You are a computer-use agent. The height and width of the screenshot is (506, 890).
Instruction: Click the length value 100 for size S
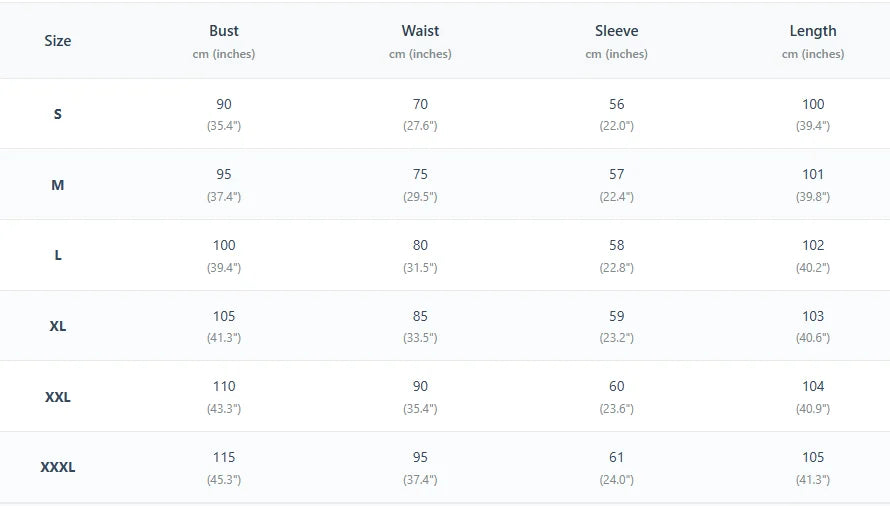pos(813,104)
